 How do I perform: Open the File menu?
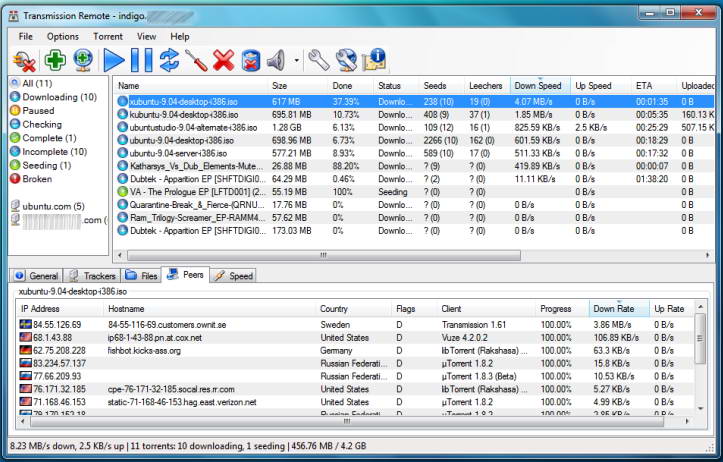pyautogui.click(x=25, y=36)
